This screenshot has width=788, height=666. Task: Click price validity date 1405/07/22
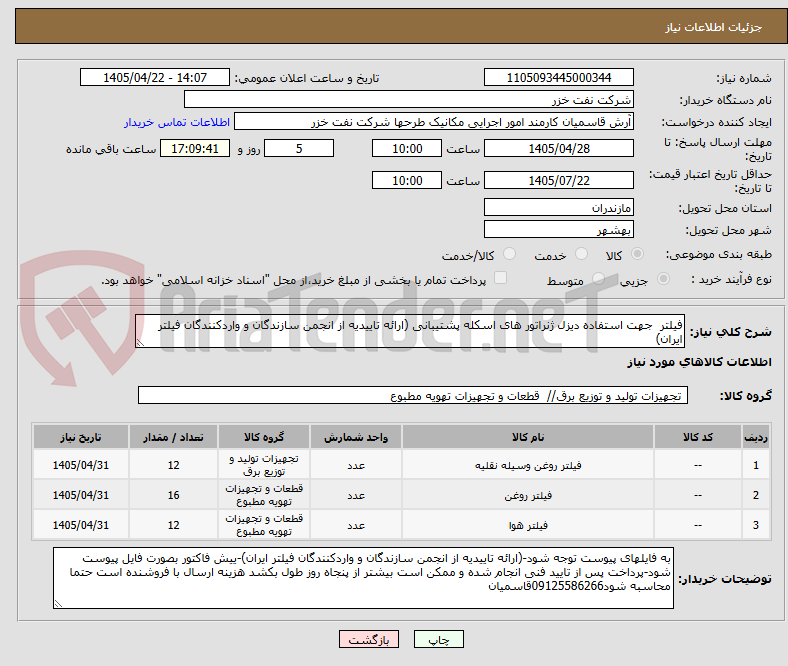tap(558, 180)
